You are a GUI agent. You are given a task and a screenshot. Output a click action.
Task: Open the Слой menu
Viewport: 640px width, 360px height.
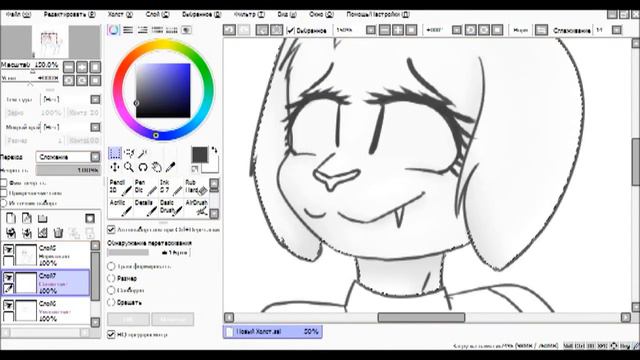(x=157, y=14)
